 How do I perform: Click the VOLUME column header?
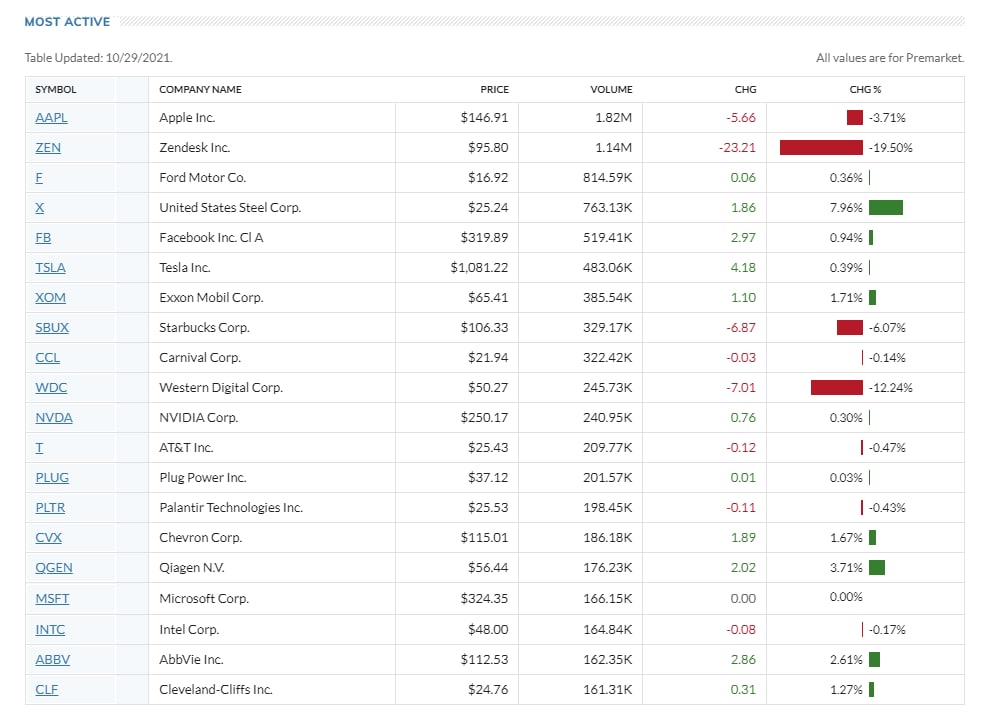pos(611,90)
